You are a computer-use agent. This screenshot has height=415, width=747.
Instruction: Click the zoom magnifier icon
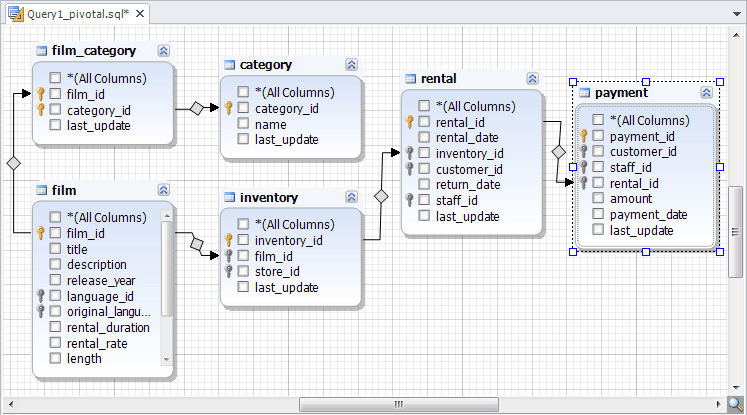(x=736, y=405)
